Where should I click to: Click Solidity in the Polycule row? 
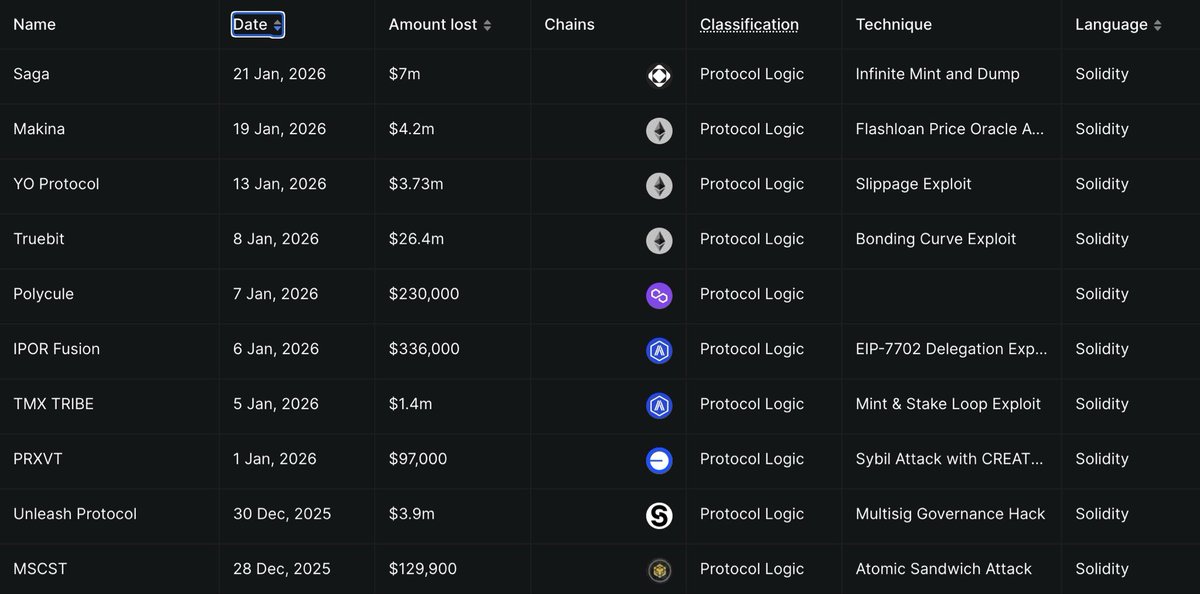point(1102,294)
